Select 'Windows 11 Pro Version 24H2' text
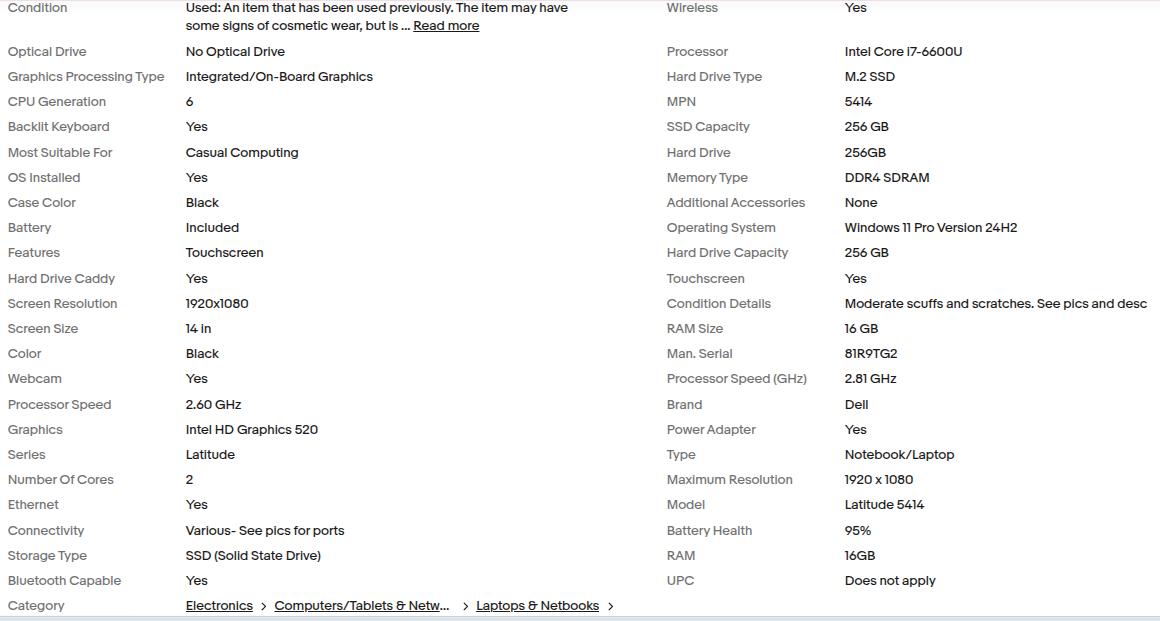This screenshot has height=621, width=1160. pos(931,228)
